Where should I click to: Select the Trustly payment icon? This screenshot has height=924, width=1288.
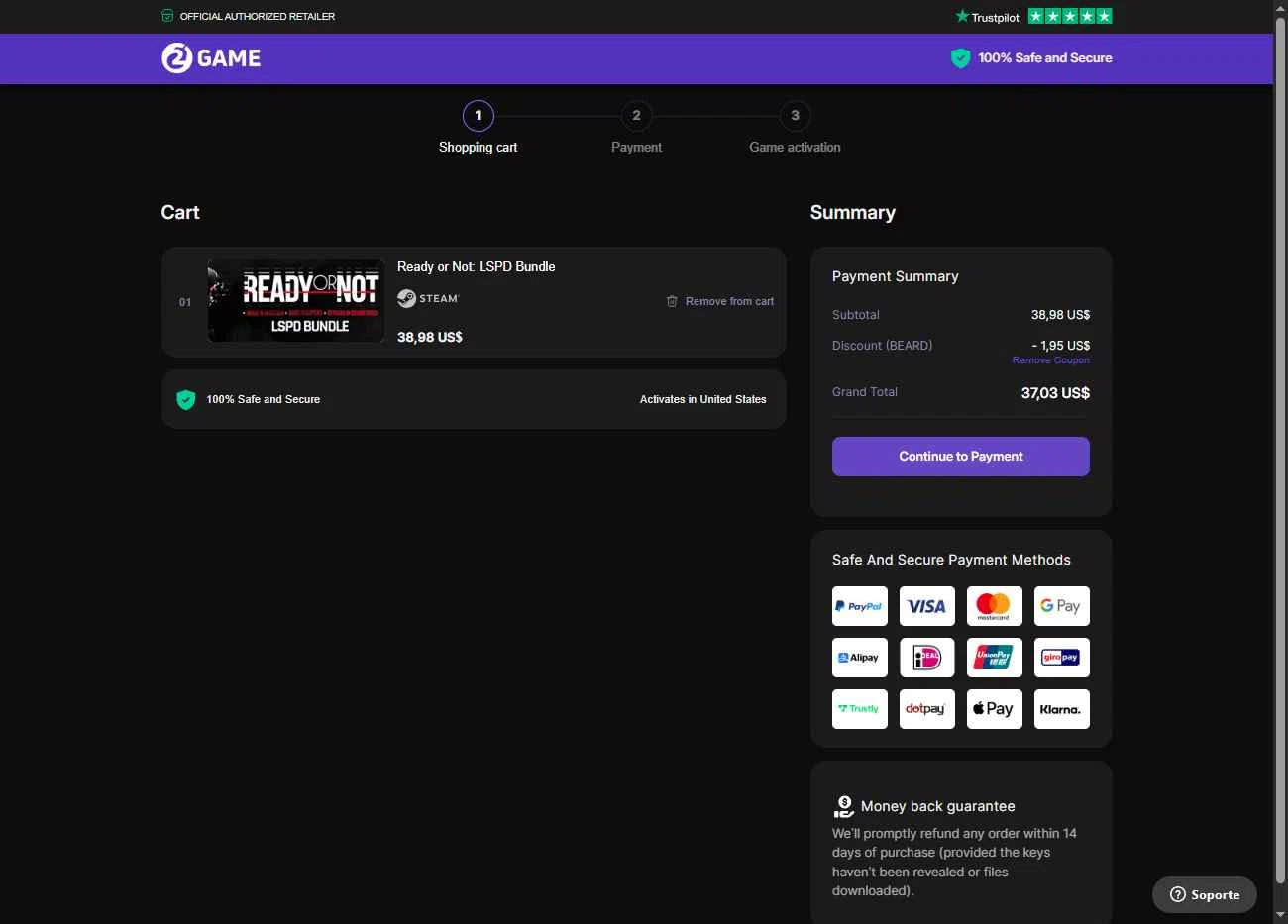860,709
